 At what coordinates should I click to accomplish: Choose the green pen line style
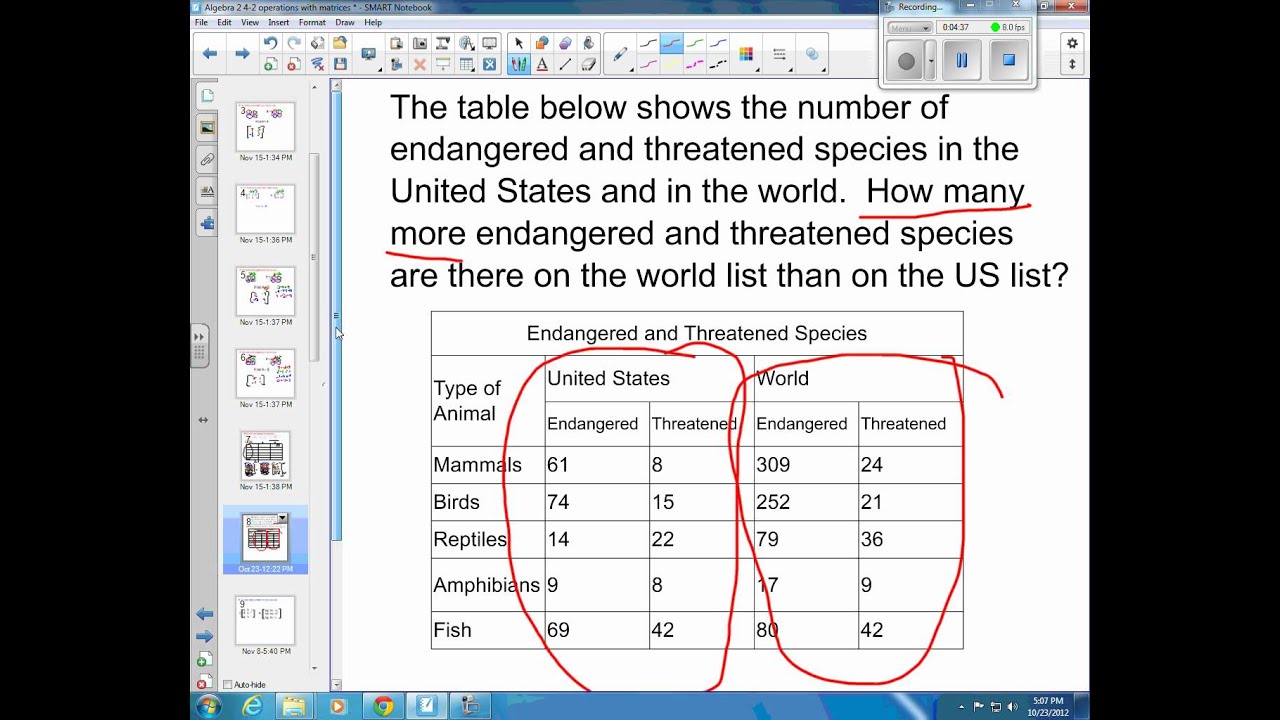pos(695,43)
